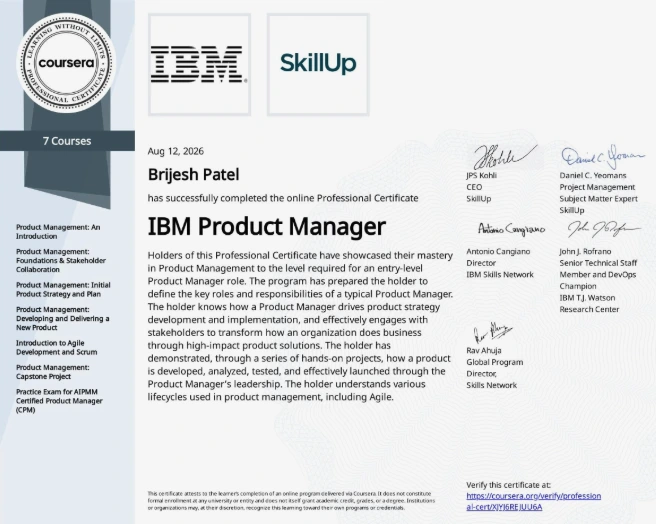The width and height of the screenshot is (656, 524).
Task: Select the name 'Daniel C. Yeomans'
Action: (x=593, y=175)
